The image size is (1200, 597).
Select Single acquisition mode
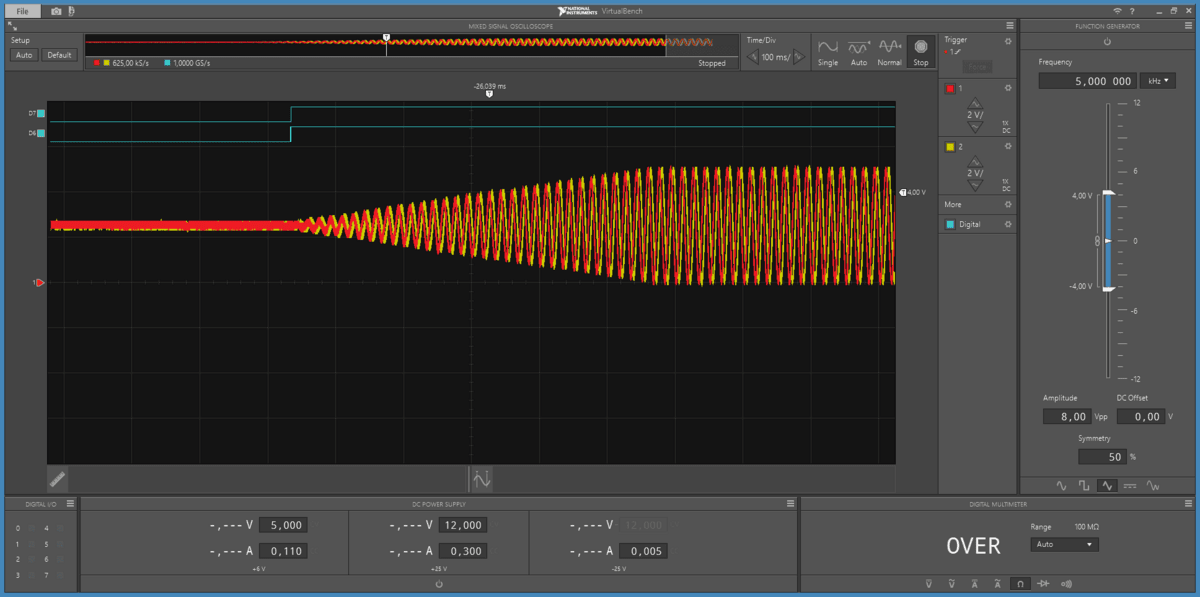pos(828,52)
